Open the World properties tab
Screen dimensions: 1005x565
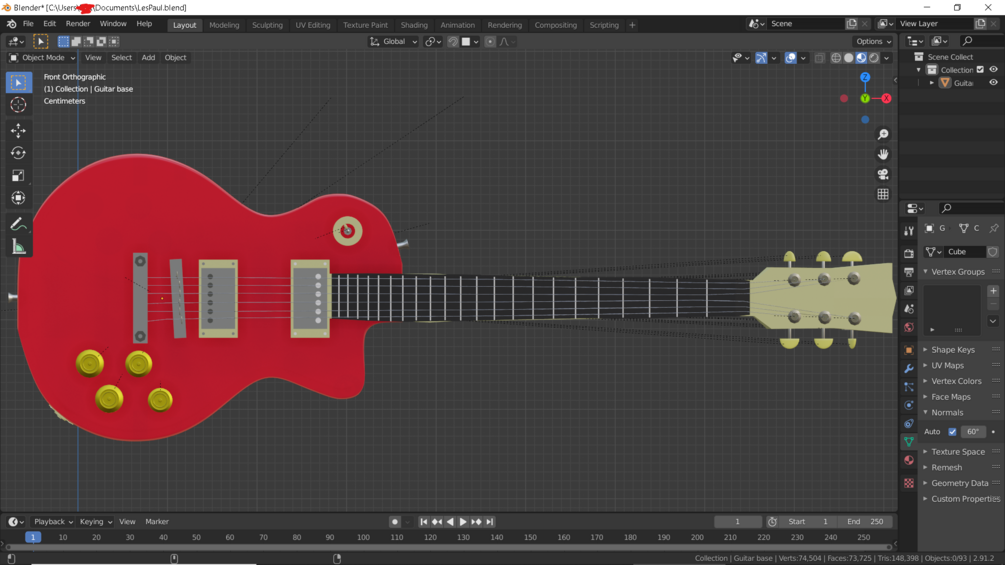tap(909, 327)
